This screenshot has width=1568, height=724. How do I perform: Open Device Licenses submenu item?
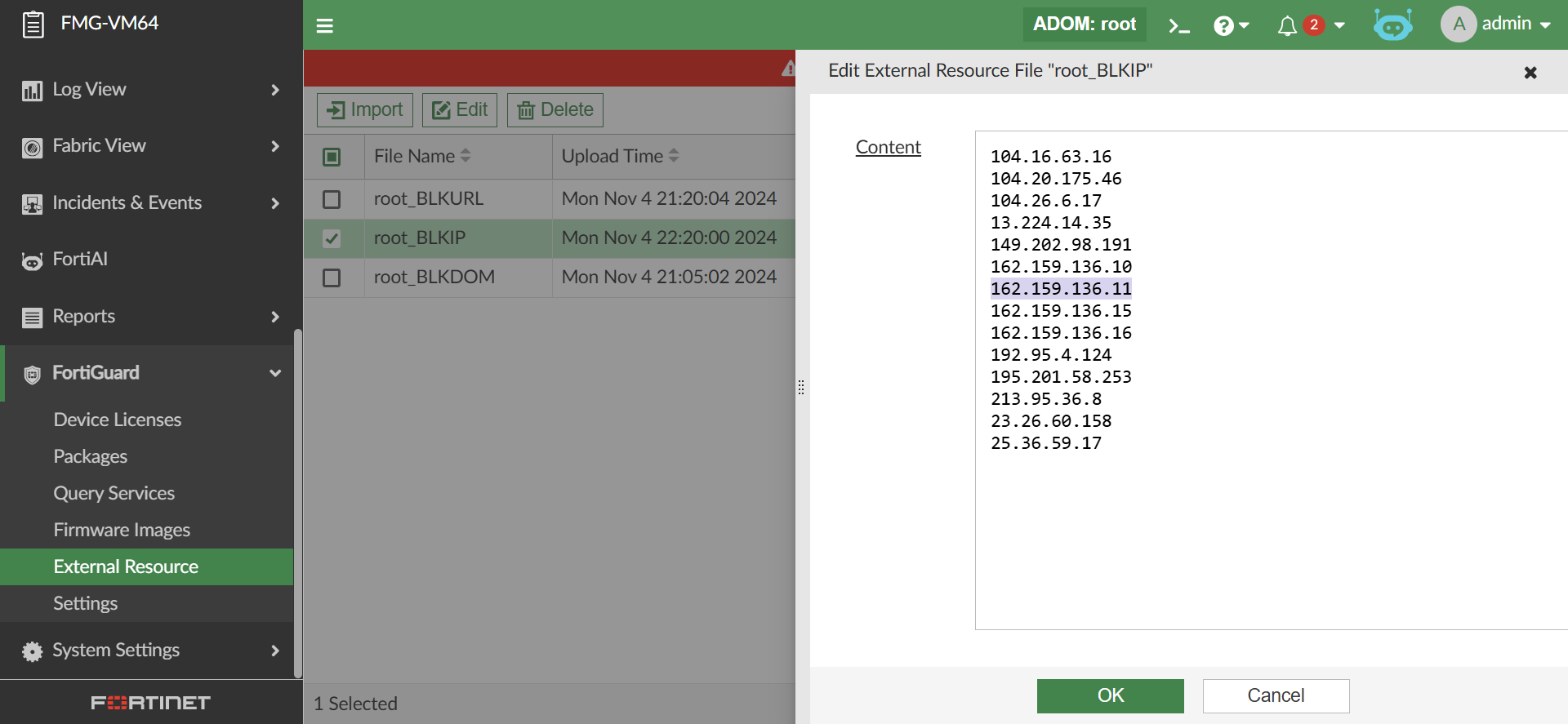(118, 420)
